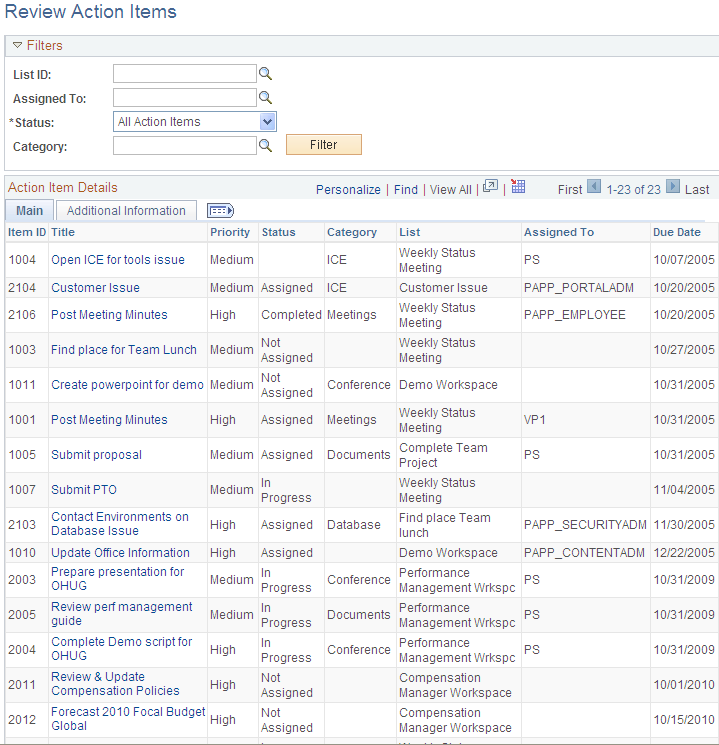The image size is (719, 745).
Task: Open the Status dropdown
Action: [x=195, y=122]
